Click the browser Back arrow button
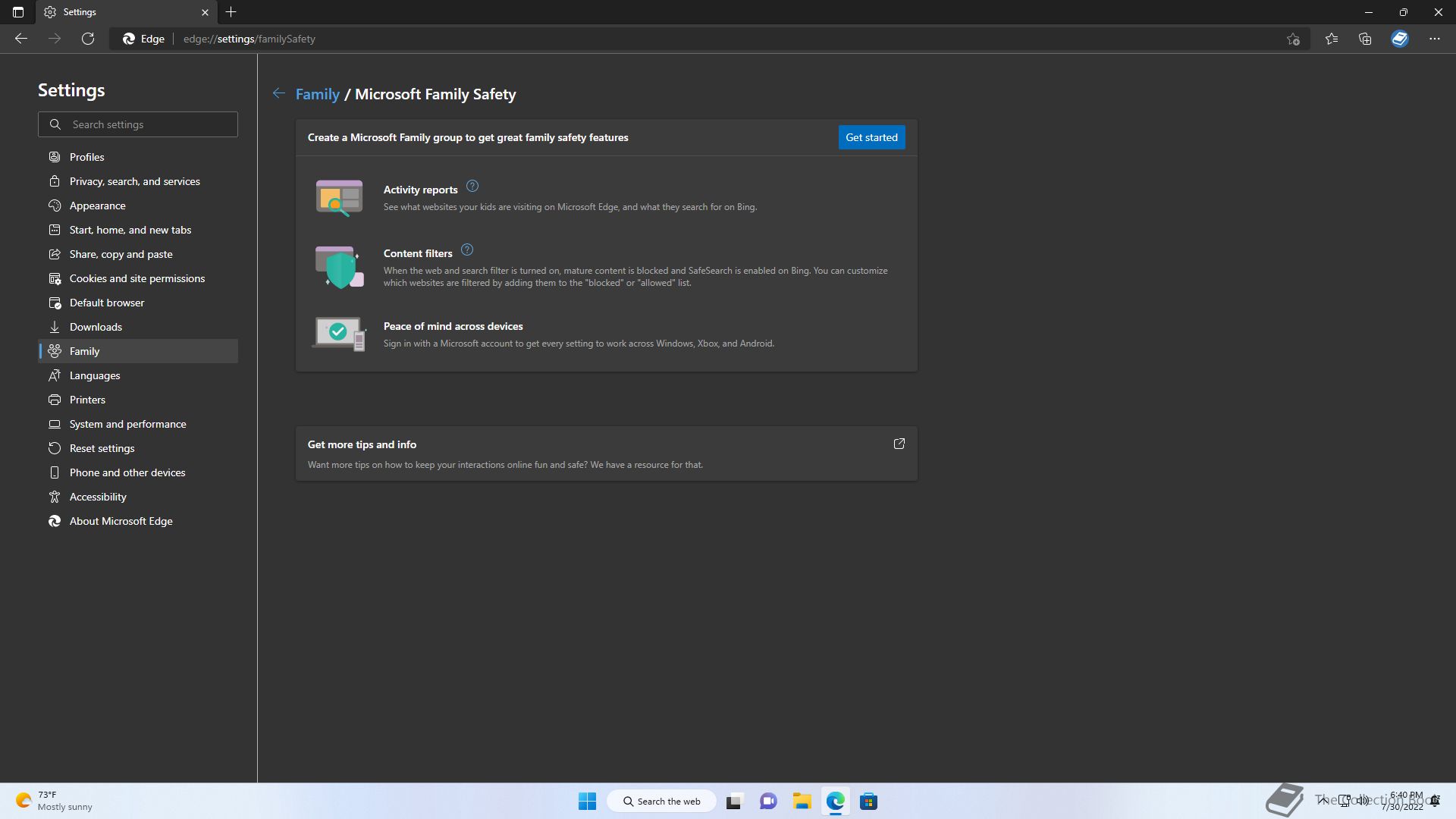The height and width of the screenshot is (819, 1456). point(21,39)
